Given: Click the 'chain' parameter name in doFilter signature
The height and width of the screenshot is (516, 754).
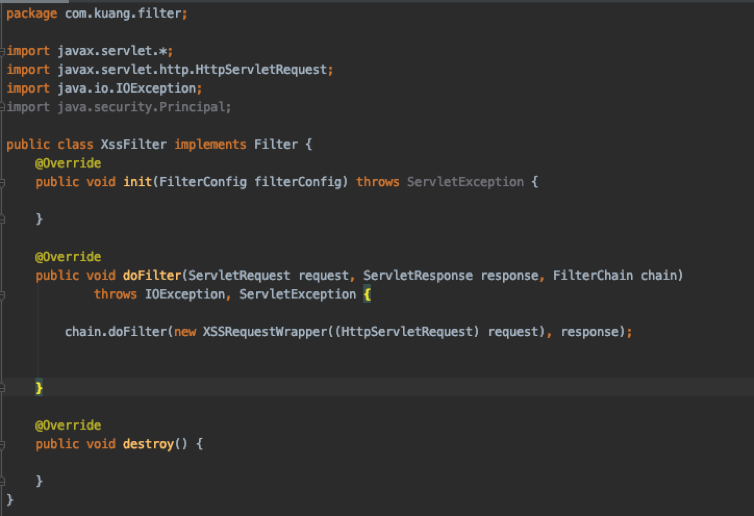Looking at the screenshot, I should (x=658, y=276).
